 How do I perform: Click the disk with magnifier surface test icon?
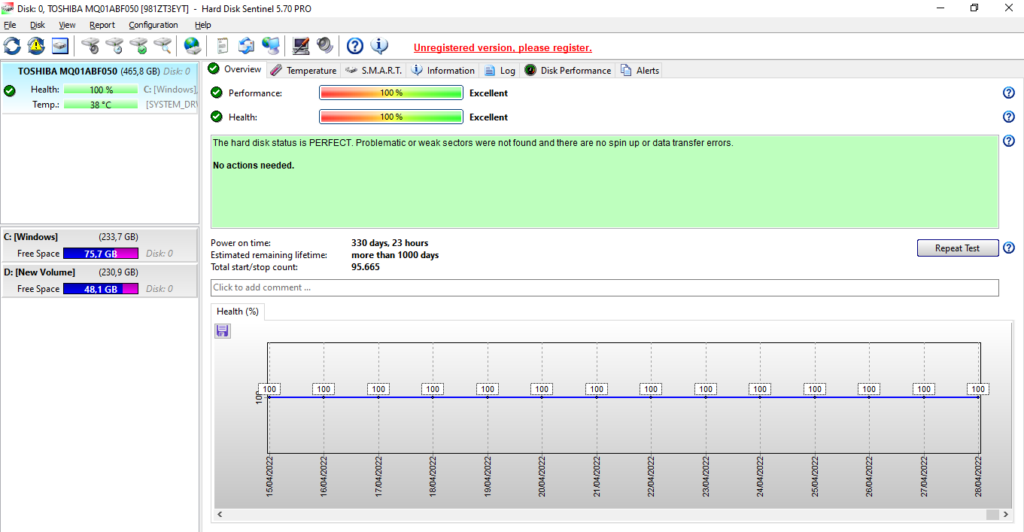[x=163, y=46]
